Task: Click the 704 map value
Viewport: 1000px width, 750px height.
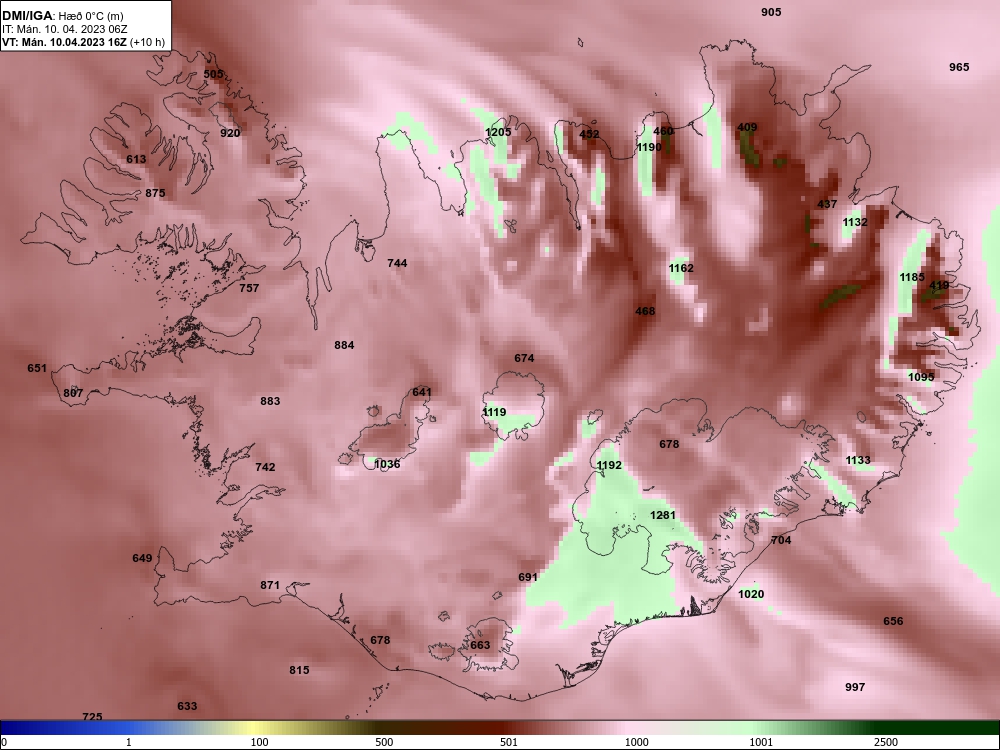Action: click(781, 541)
